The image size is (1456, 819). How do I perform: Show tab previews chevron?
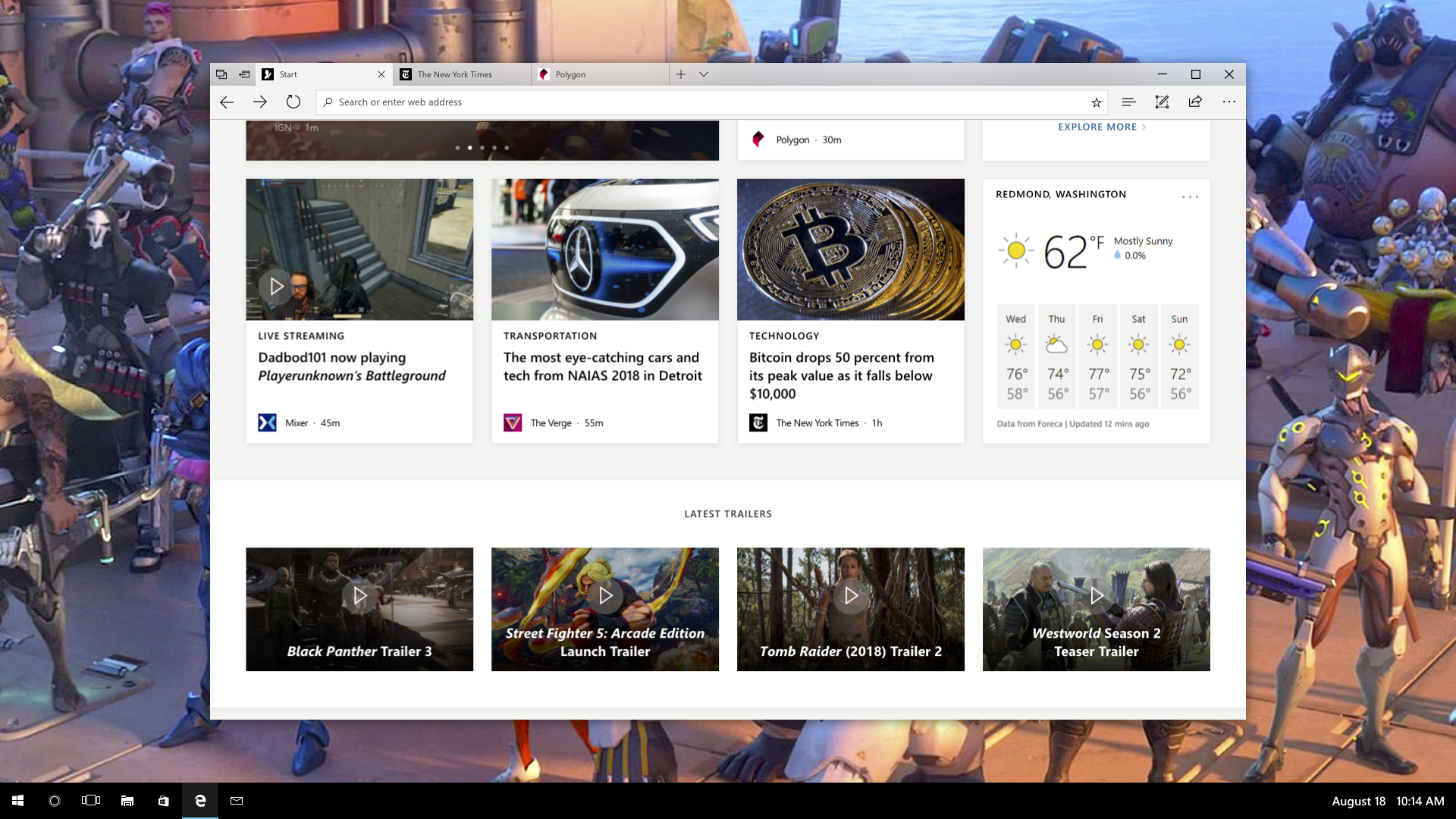704,74
